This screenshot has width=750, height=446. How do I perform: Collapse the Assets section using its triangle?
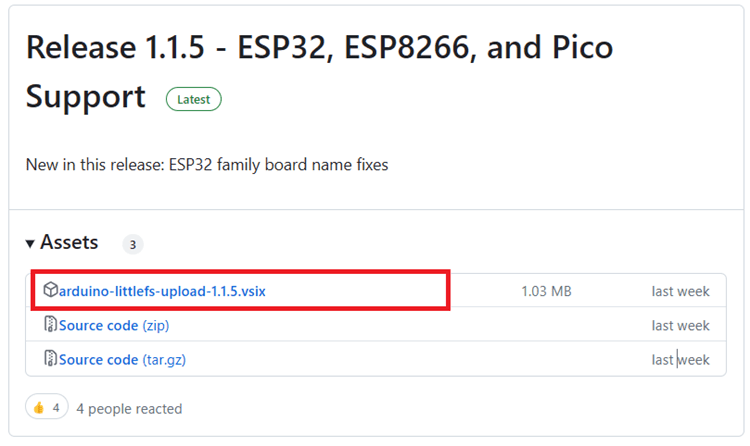point(31,243)
